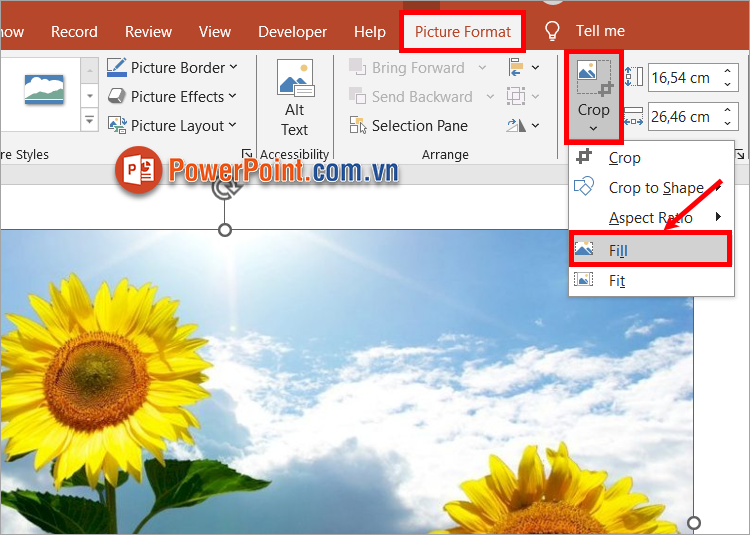Click the picture rotation handle
Screen dimensions: 750x535
[x=224, y=188]
